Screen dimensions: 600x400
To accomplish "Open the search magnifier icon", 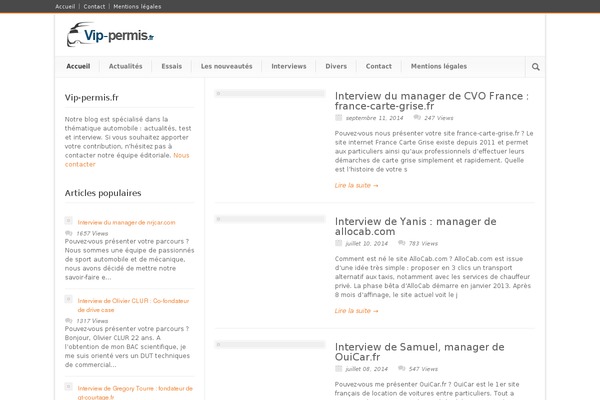I will [x=535, y=67].
